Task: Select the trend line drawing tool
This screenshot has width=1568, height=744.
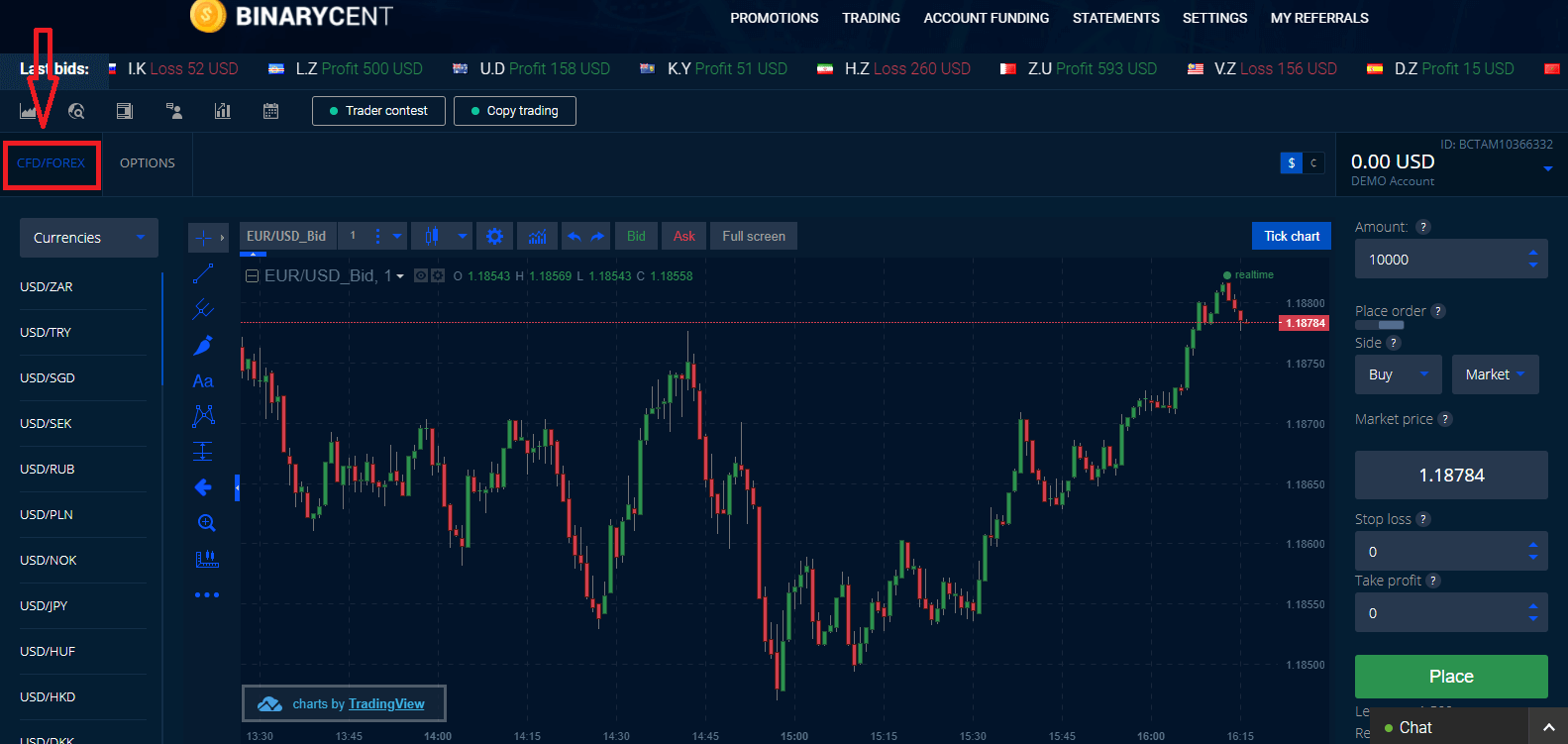Action: click(x=203, y=274)
